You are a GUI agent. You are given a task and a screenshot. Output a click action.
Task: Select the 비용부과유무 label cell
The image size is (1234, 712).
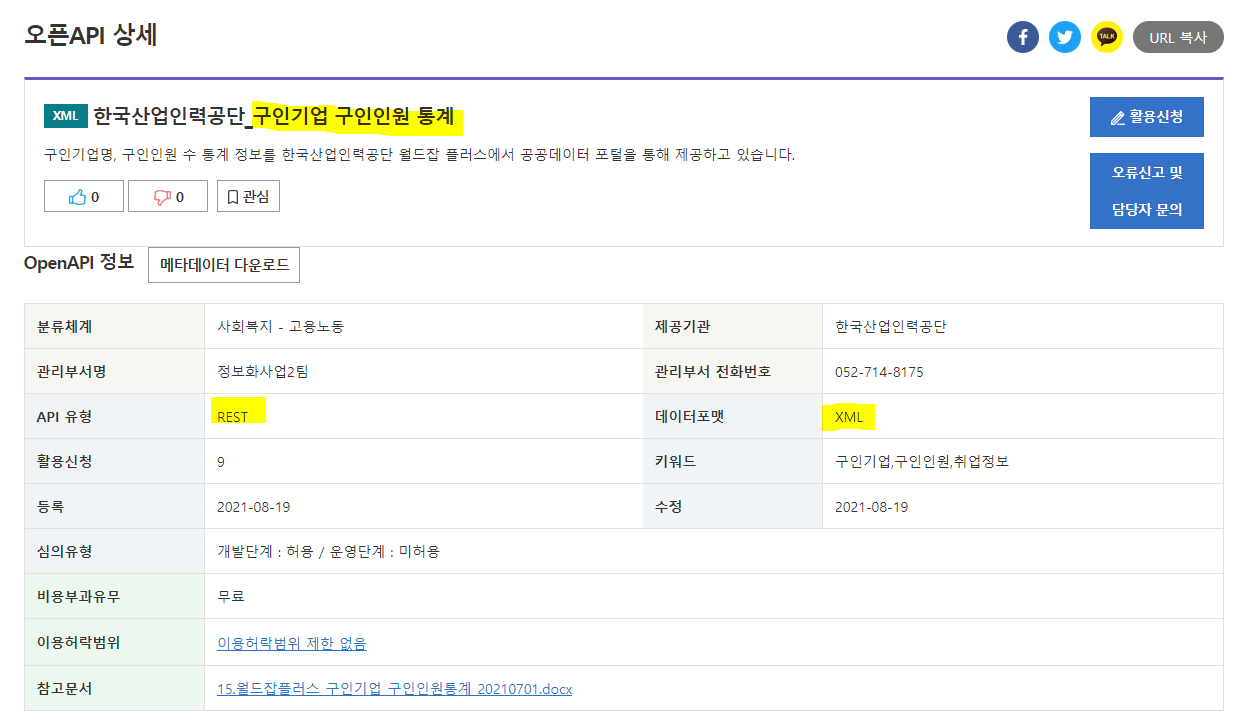[115, 596]
